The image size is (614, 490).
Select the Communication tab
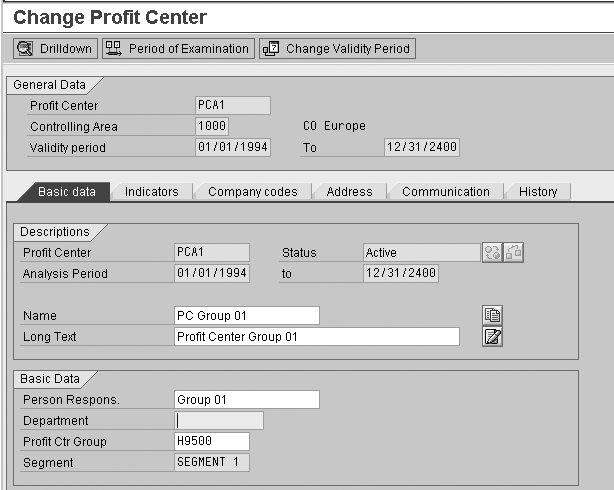pyautogui.click(x=445, y=192)
